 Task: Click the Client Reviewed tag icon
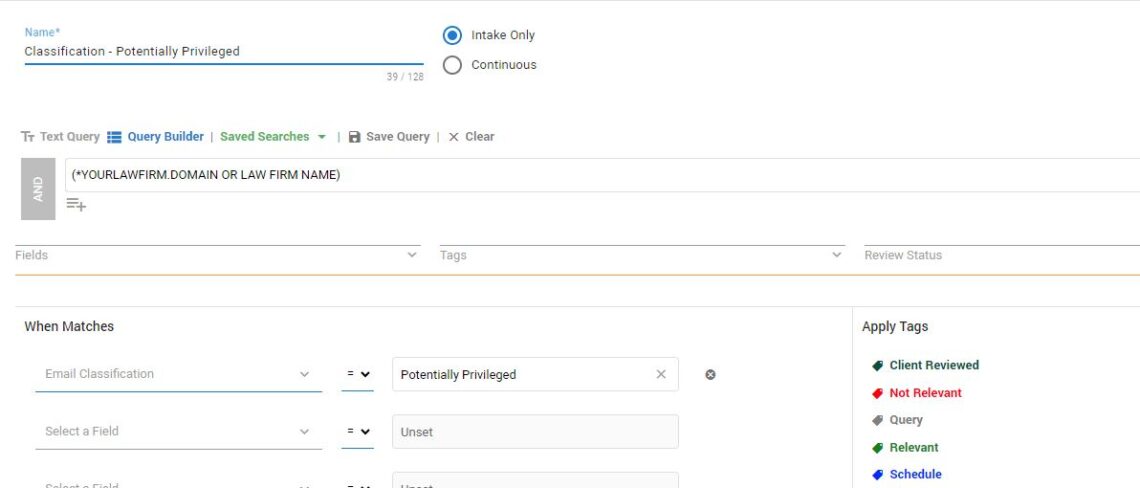click(x=877, y=366)
